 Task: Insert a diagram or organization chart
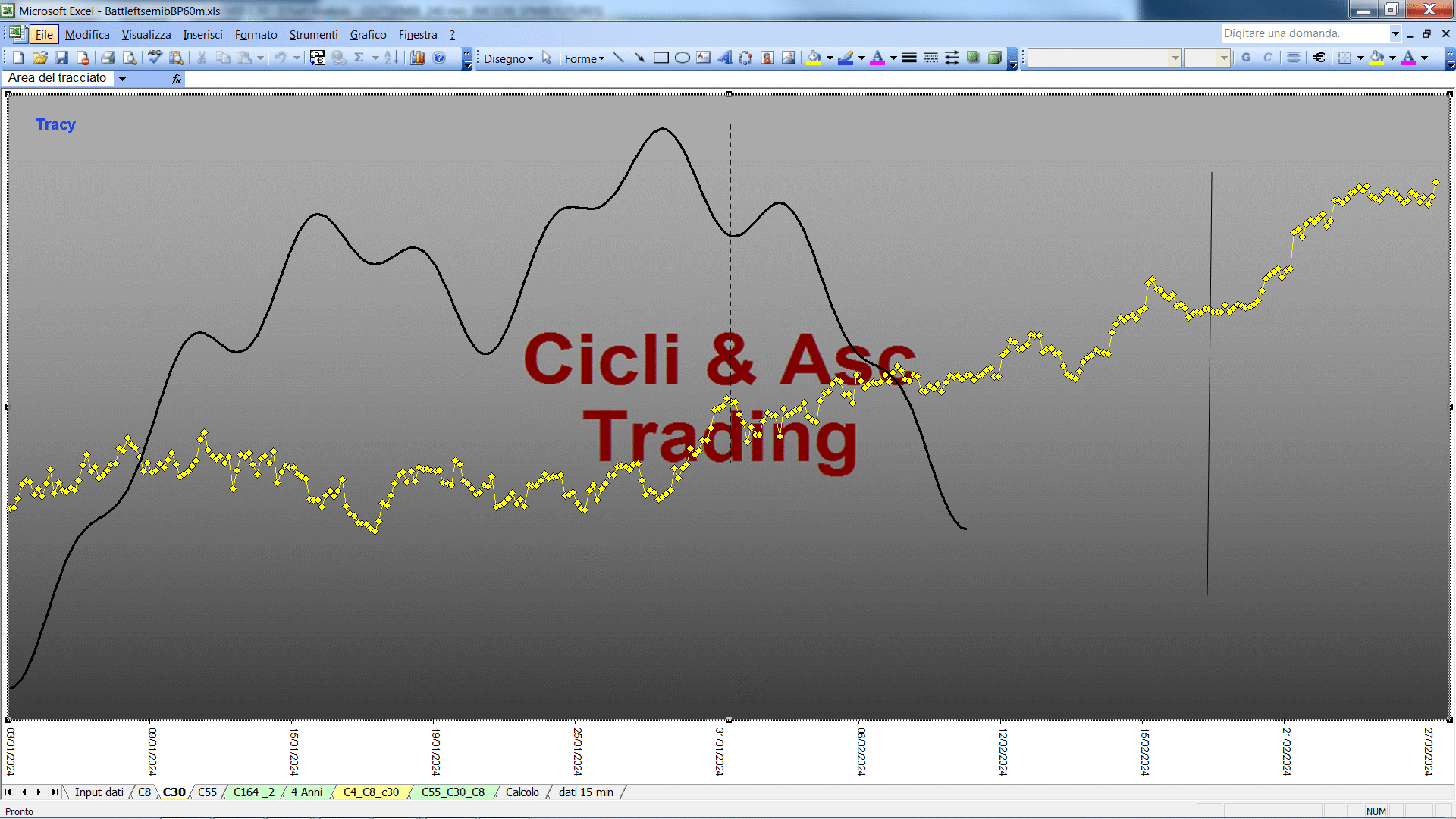[745, 58]
